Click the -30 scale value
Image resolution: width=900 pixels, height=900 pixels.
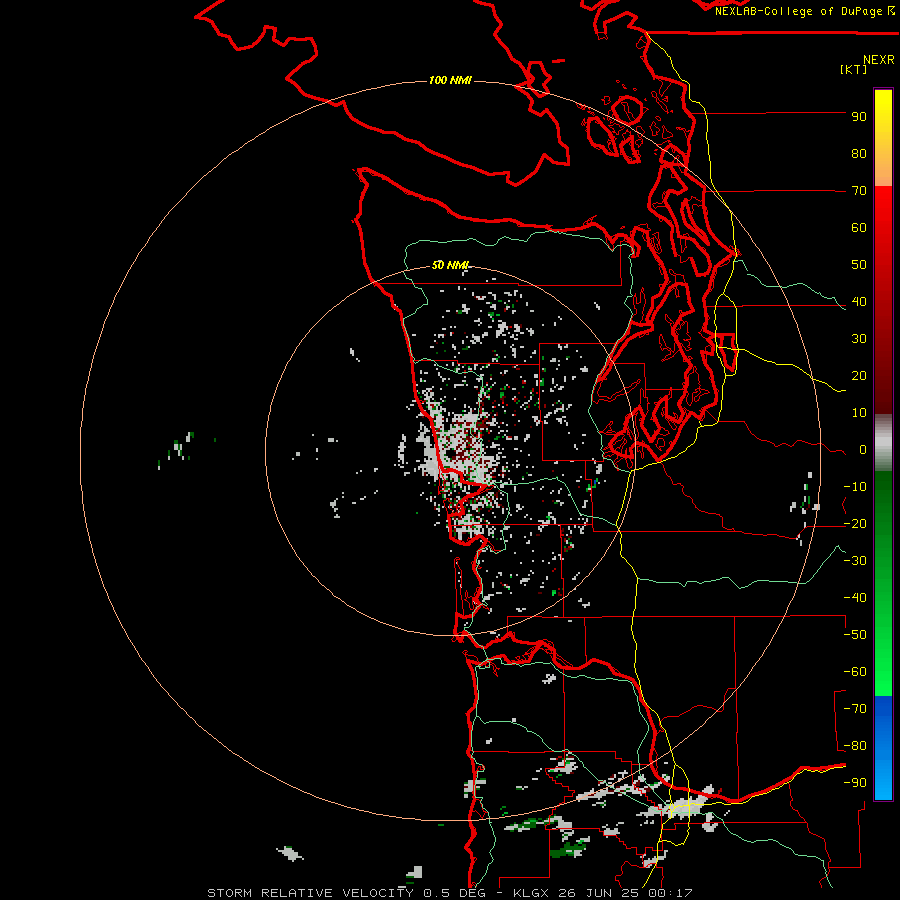[855, 561]
